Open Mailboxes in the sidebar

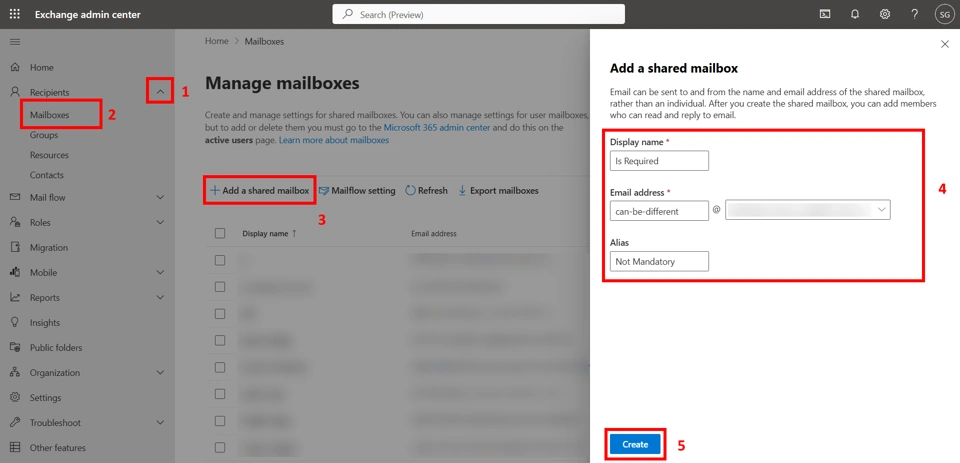coord(50,115)
